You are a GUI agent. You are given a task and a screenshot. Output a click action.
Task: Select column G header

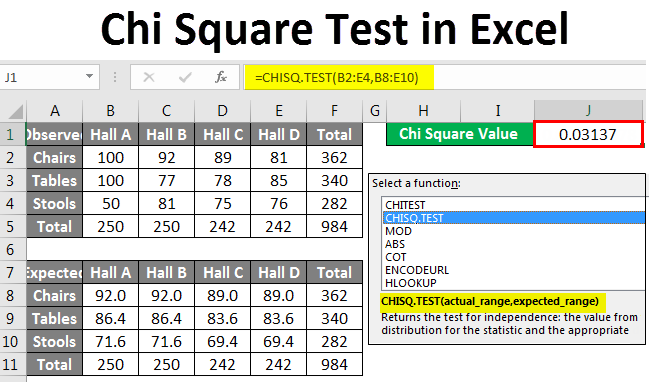coord(375,111)
